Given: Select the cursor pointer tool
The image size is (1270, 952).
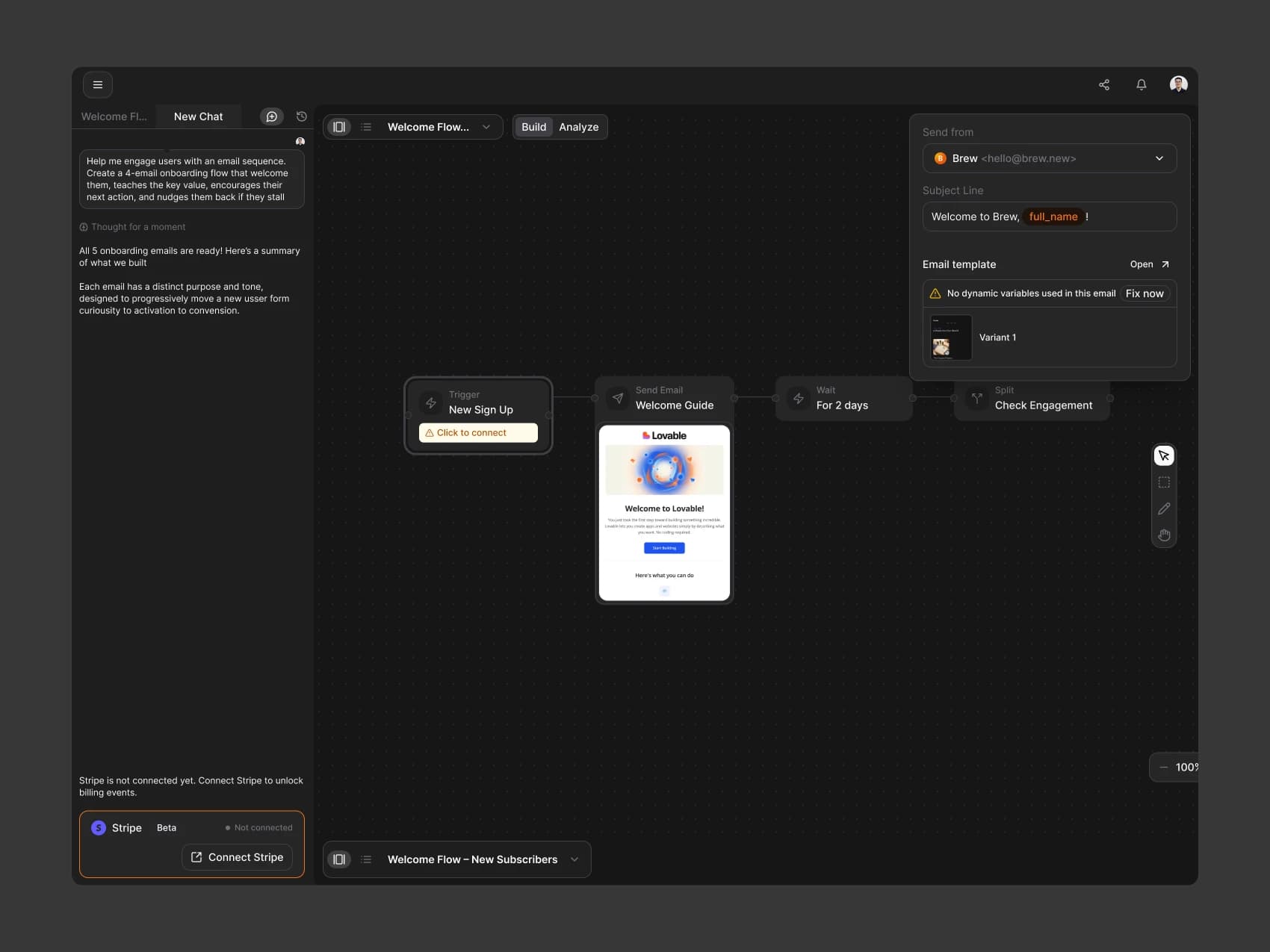Looking at the screenshot, I should tap(1164, 456).
